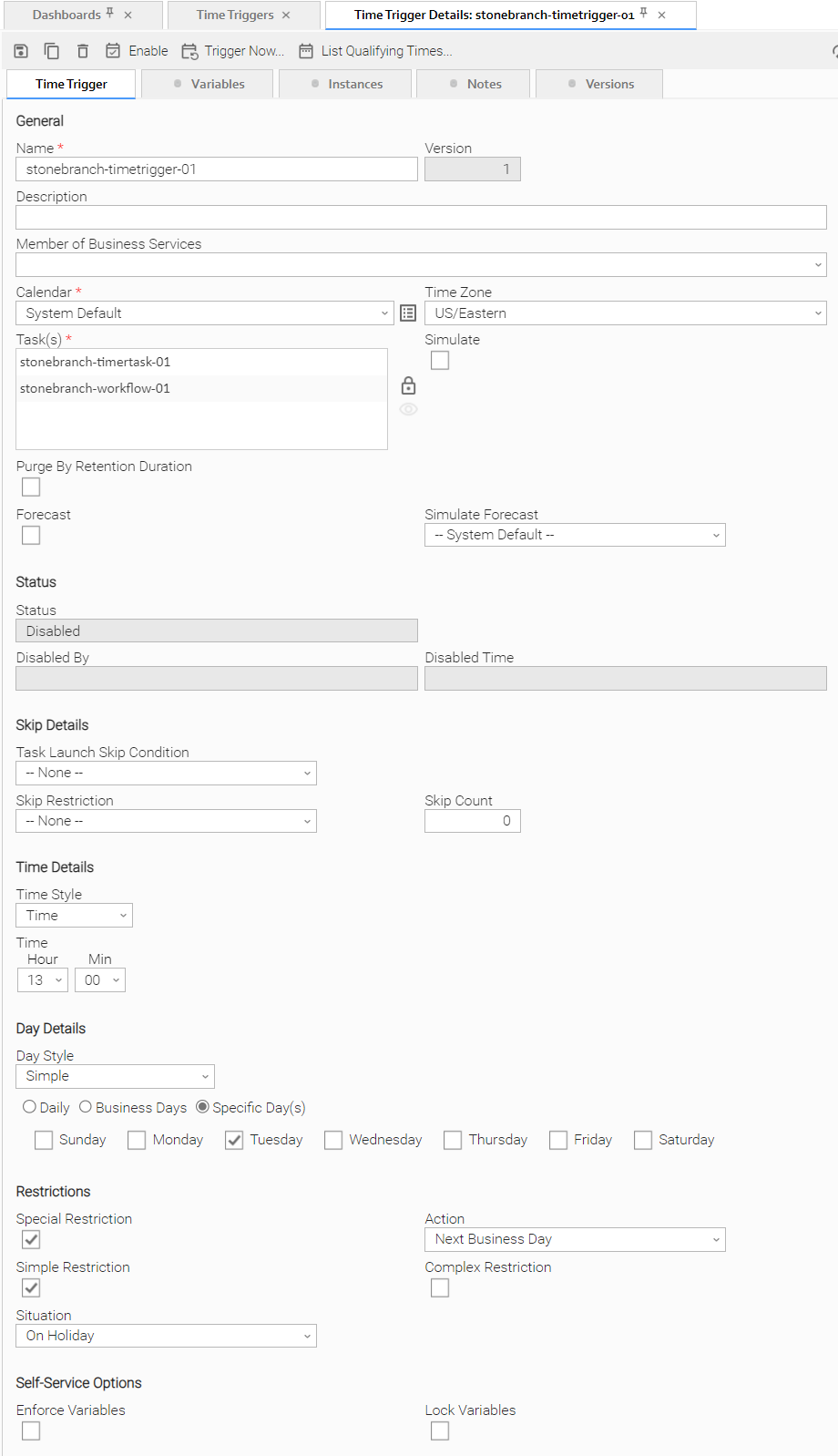Switch to the Variables tab
This screenshot has height=1456, width=838.
(x=209, y=84)
